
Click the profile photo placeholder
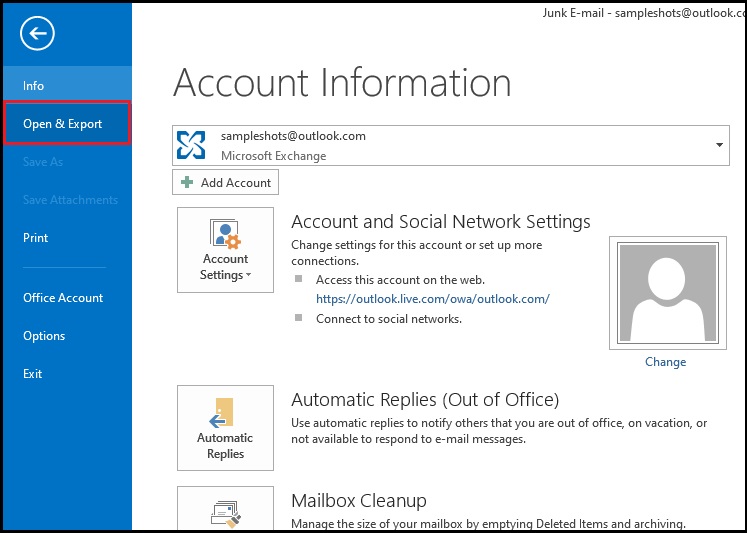(667, 293)
